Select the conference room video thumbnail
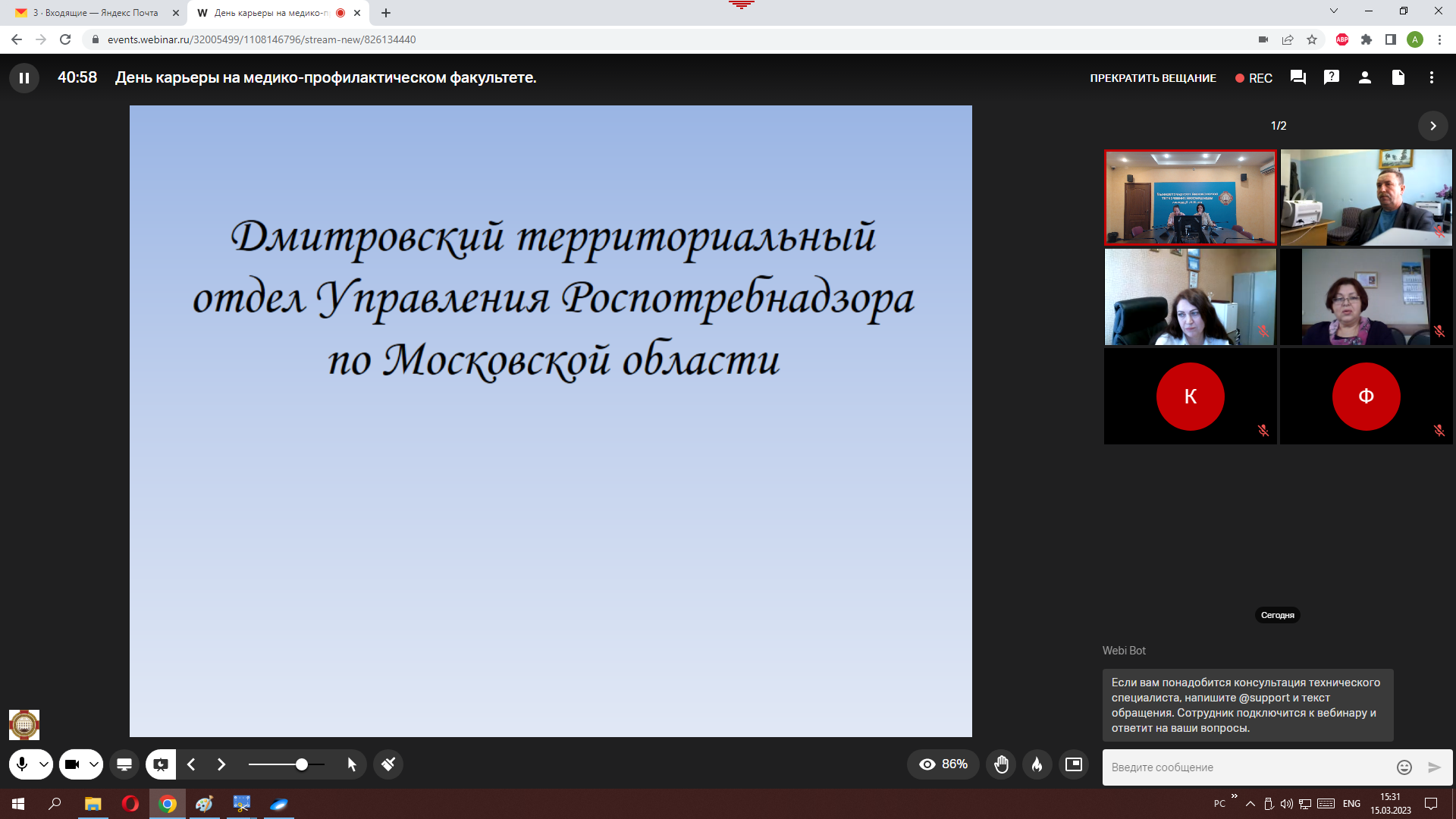 (x=1190, y=197)
